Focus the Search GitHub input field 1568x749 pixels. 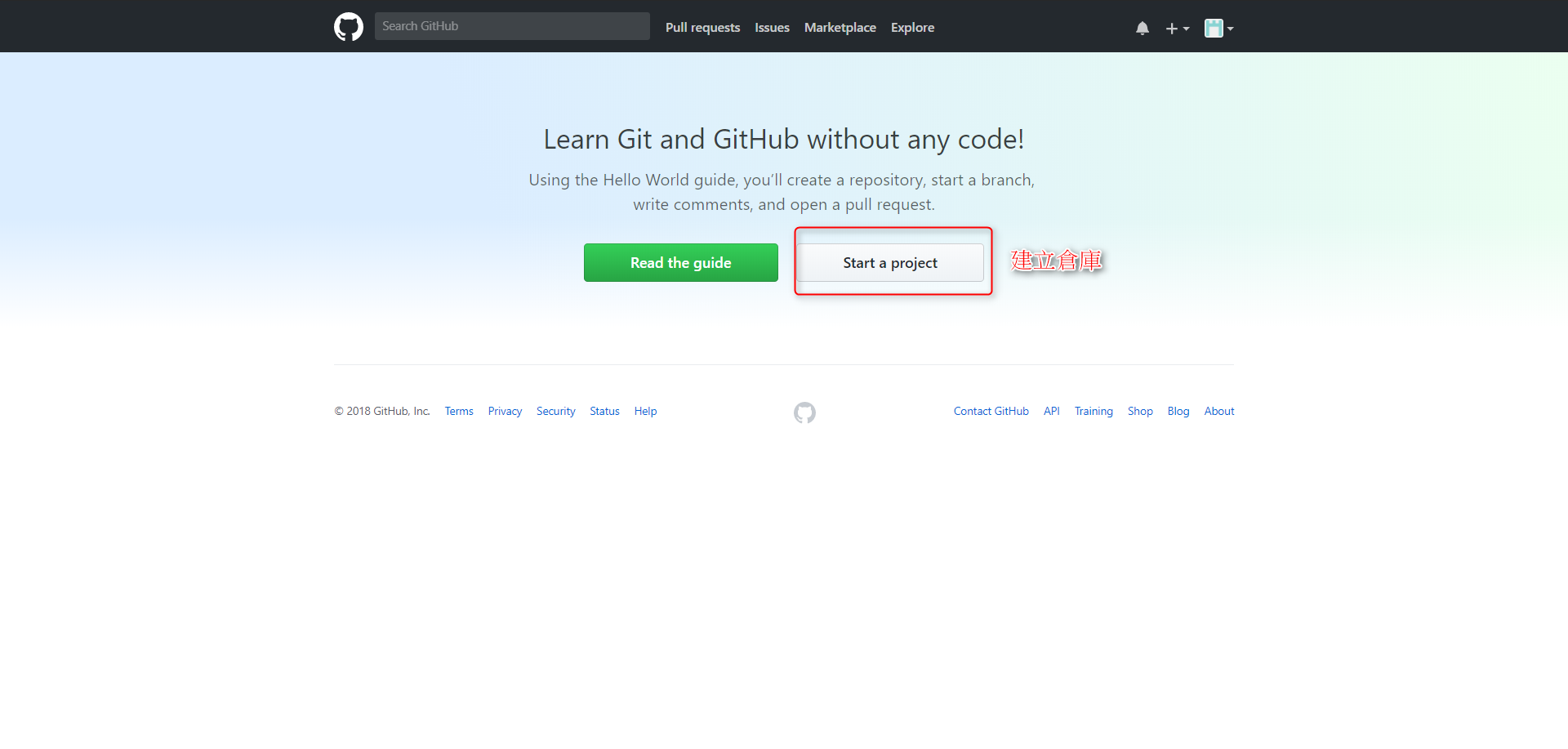(x=512, y=26)
